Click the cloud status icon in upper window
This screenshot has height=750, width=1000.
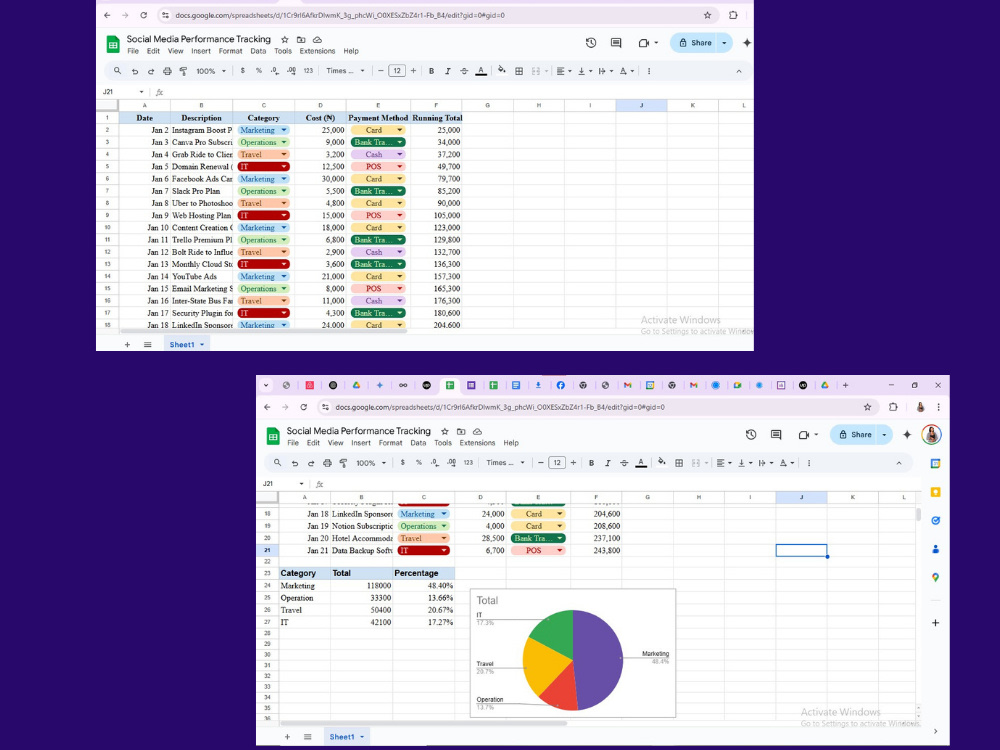pos(317,40)
